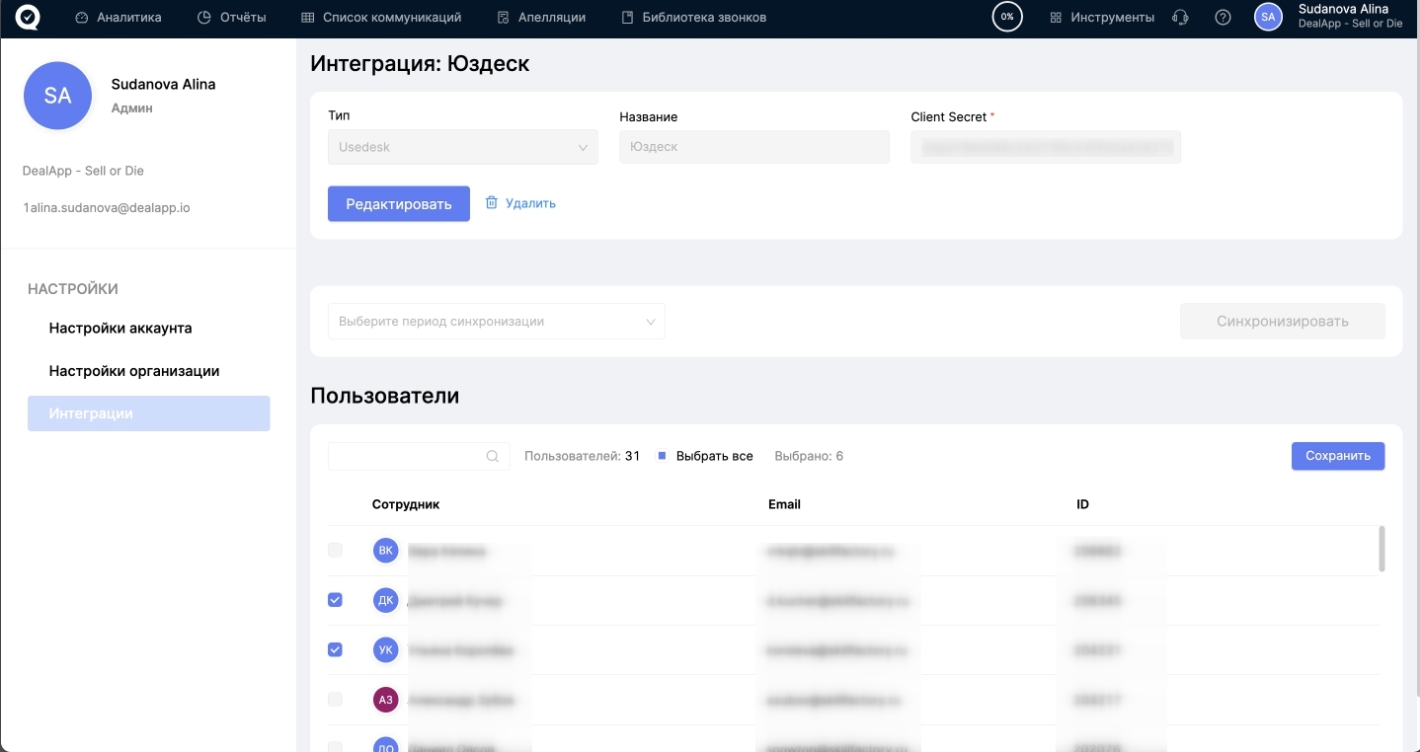Viewport: 1420px width, 752px height.
Task: Click the magnifier icon in user search
Action: click(492, 456)
